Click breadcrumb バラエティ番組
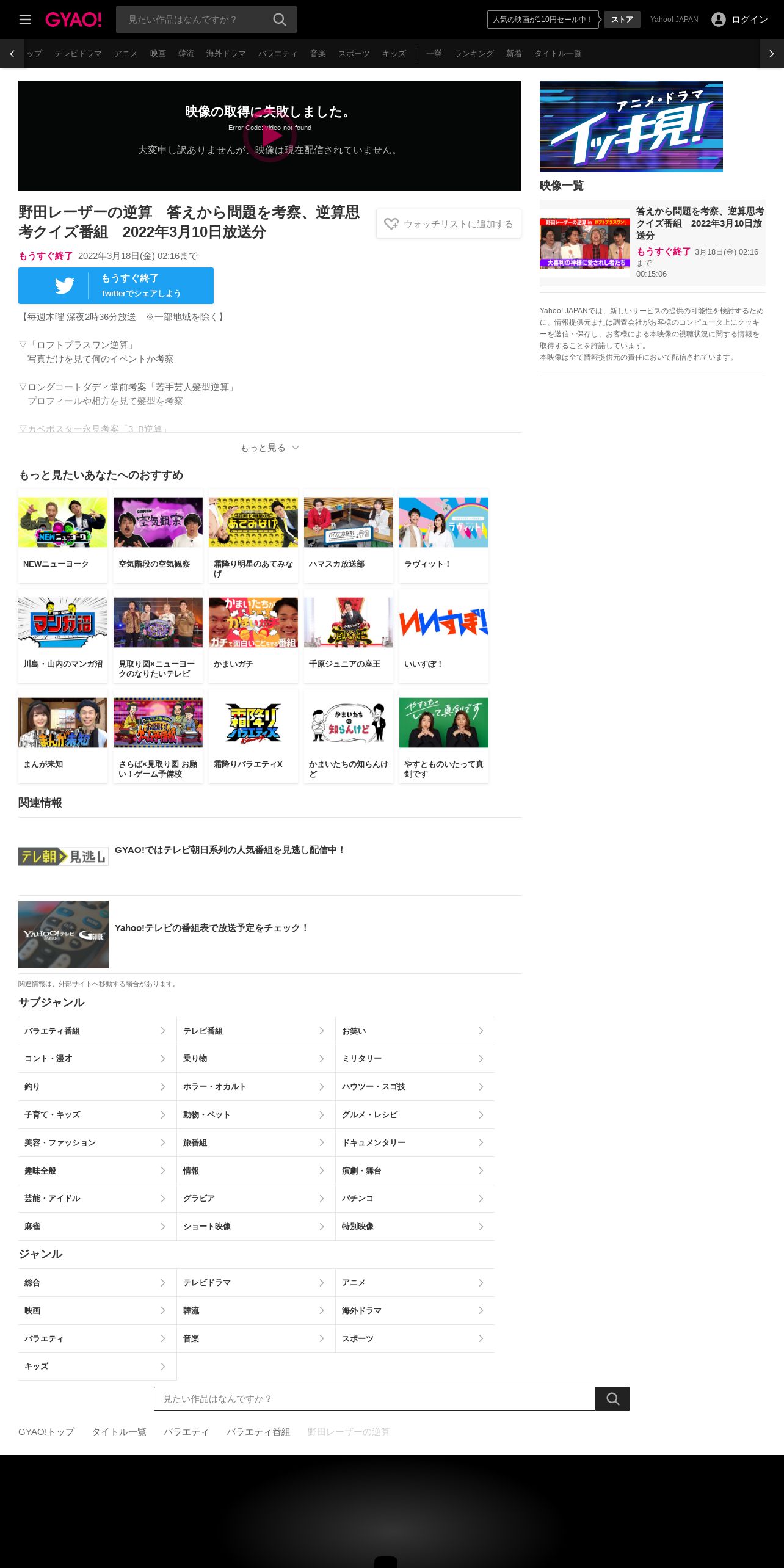Viewport: 784px width, 1568px height. pyautogui.click(x=258, y=1431)
